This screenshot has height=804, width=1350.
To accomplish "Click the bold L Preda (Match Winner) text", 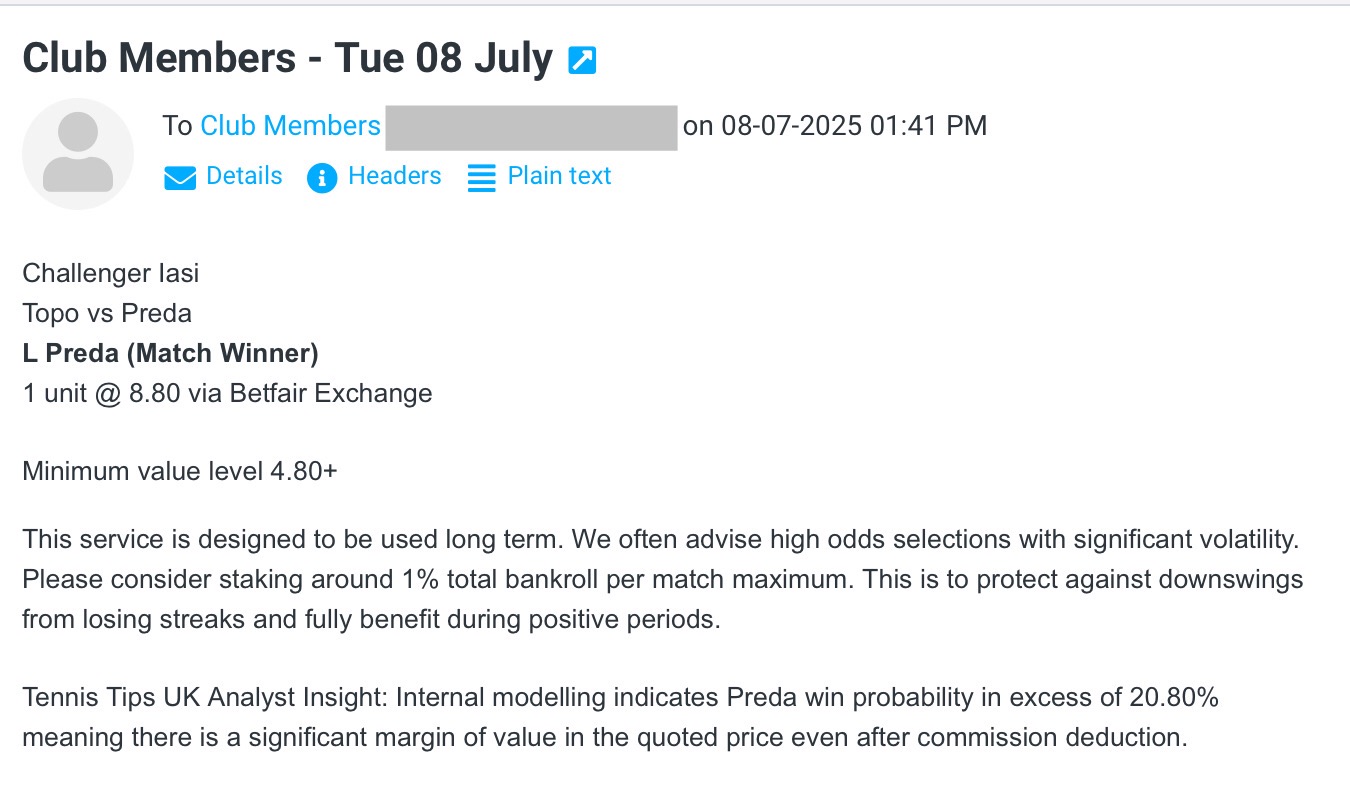I will [x=170, y=353].
